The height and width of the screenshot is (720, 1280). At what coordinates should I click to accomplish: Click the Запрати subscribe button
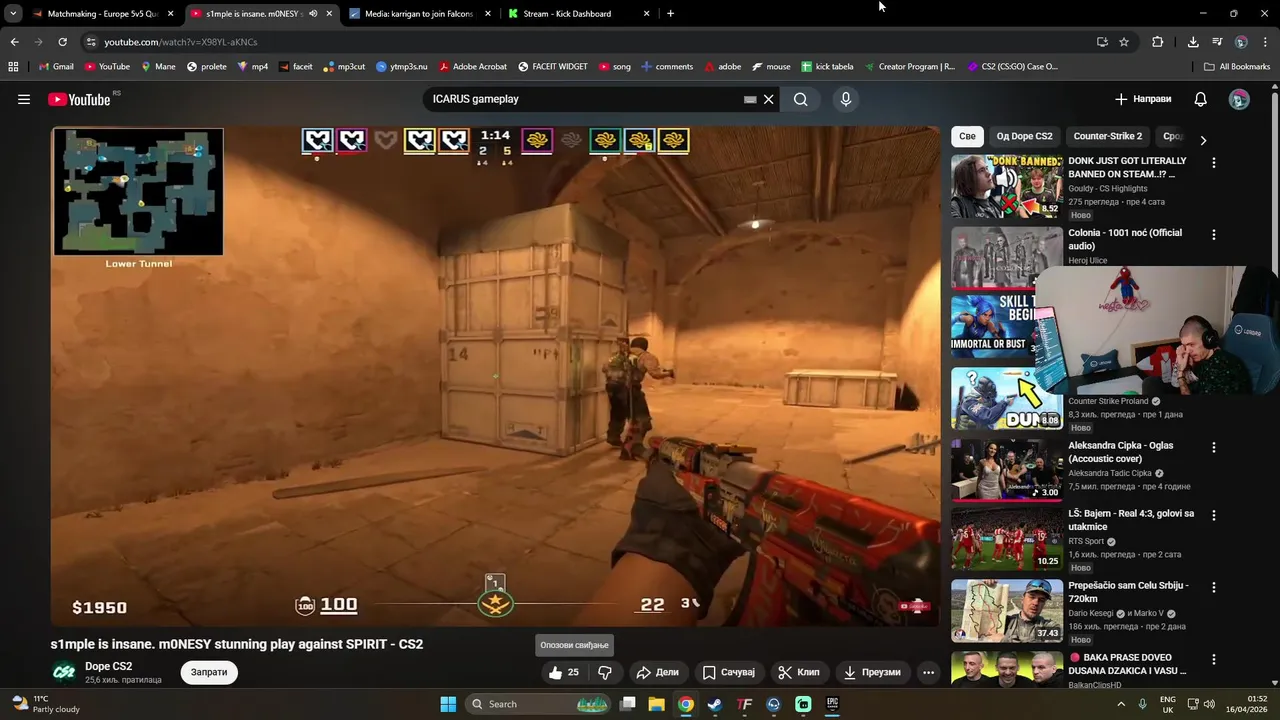(209, 672)
